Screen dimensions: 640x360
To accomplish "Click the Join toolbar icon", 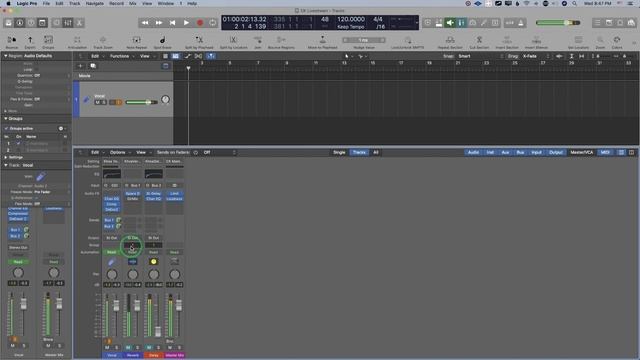I will [x=258, y=42].
